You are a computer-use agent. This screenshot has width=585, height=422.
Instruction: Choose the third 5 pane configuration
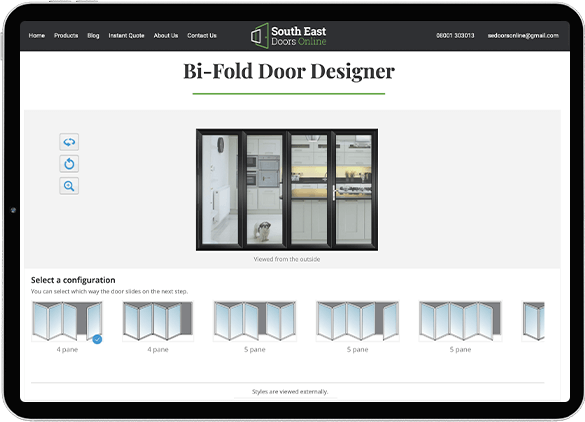(460, 321)
